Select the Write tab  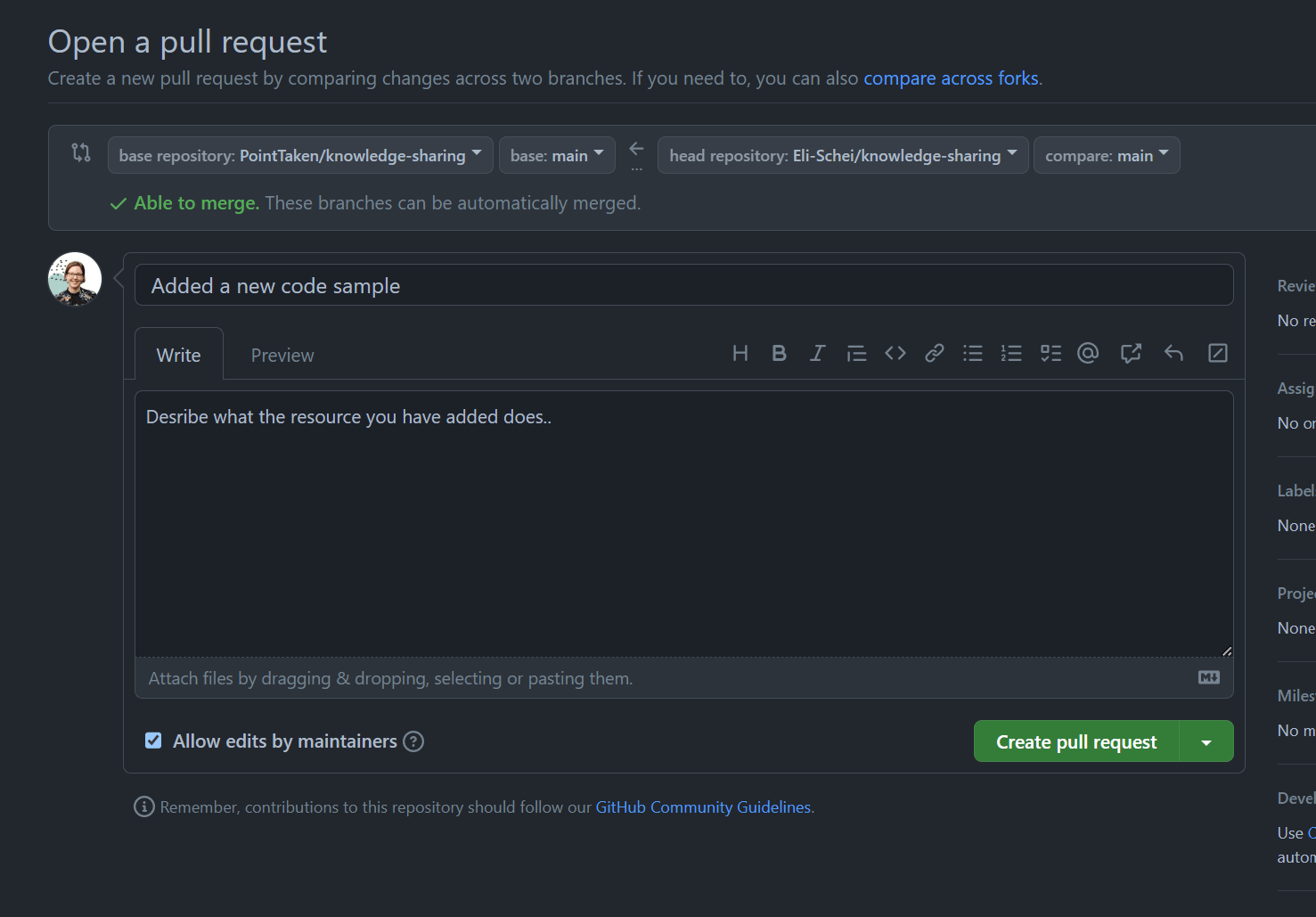tap(179, 356)
